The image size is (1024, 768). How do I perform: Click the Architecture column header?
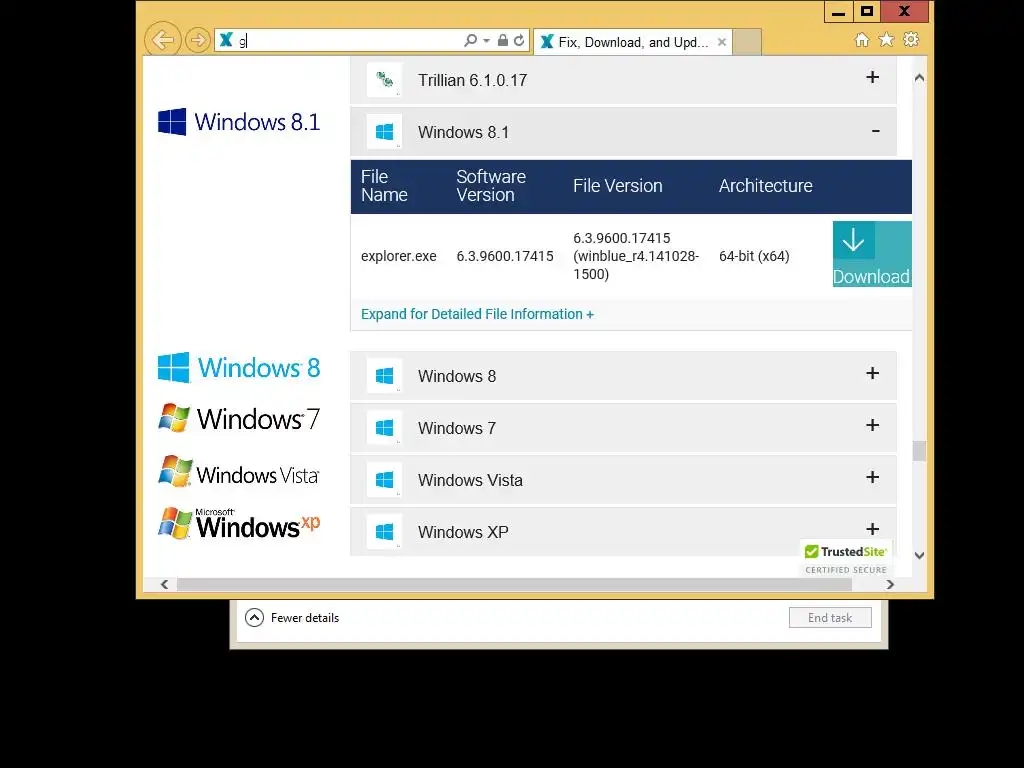pyautogui.click(x=765, y=186)
